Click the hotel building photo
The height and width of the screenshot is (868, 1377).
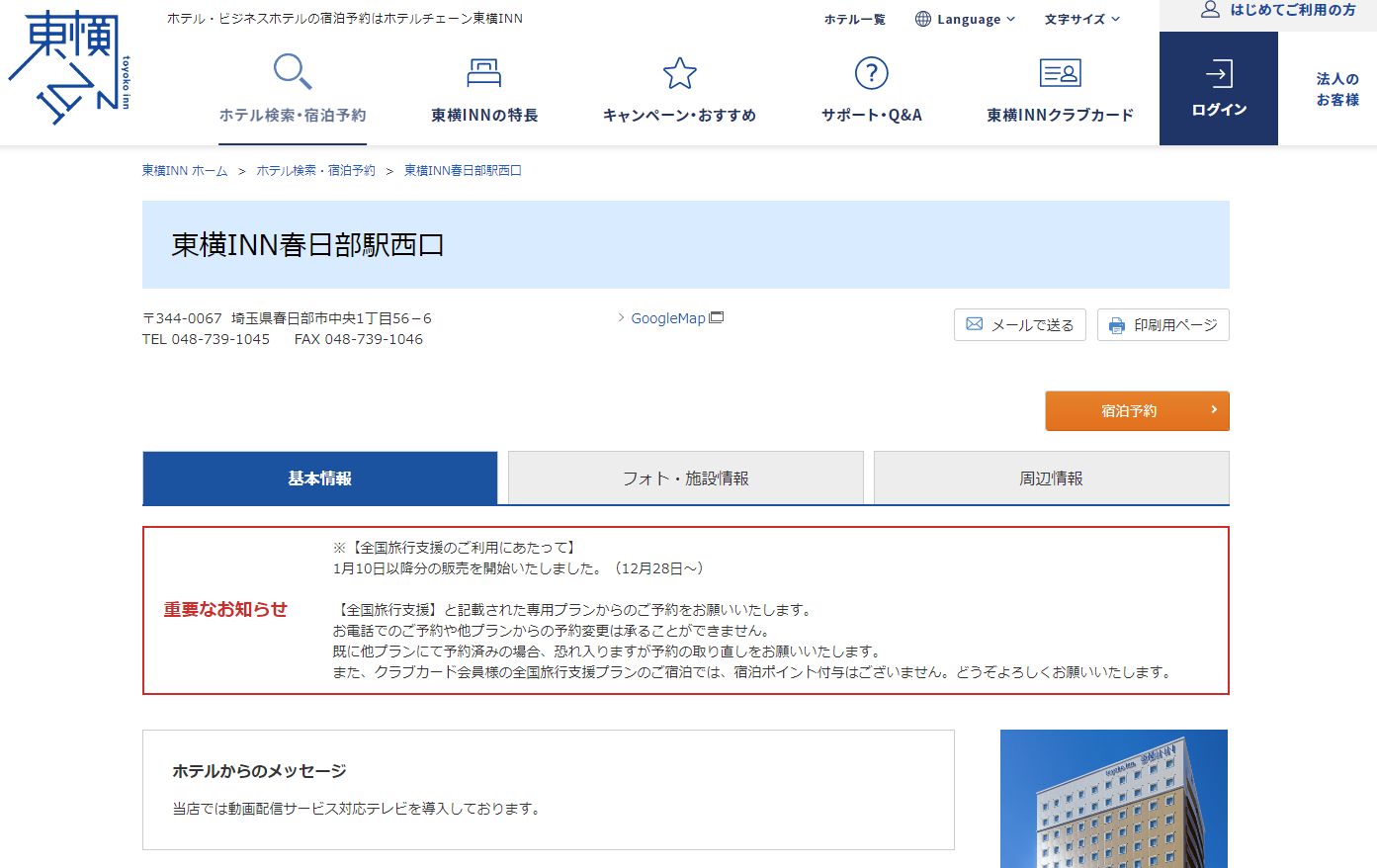(x=1114, y=799)
